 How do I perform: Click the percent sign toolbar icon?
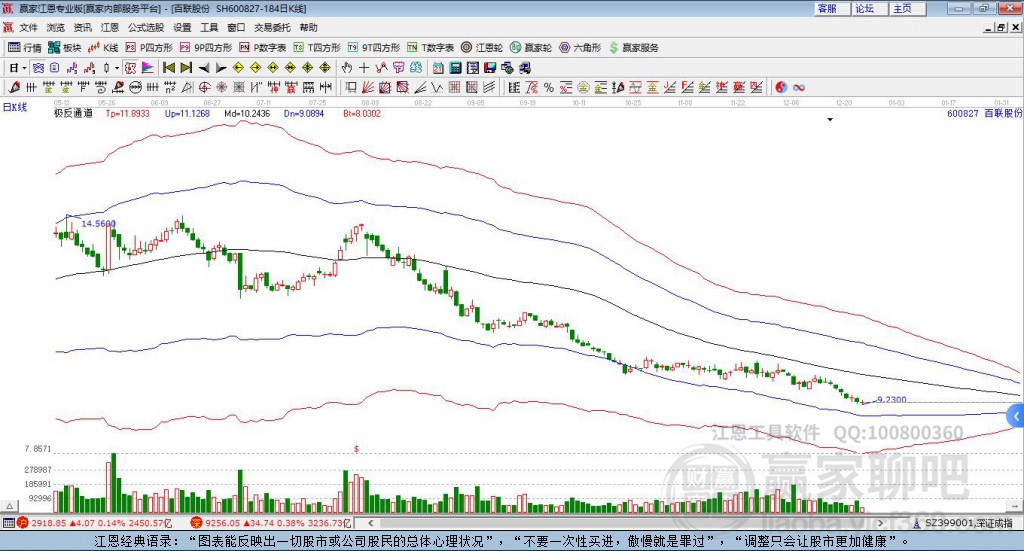pos(549,87)
